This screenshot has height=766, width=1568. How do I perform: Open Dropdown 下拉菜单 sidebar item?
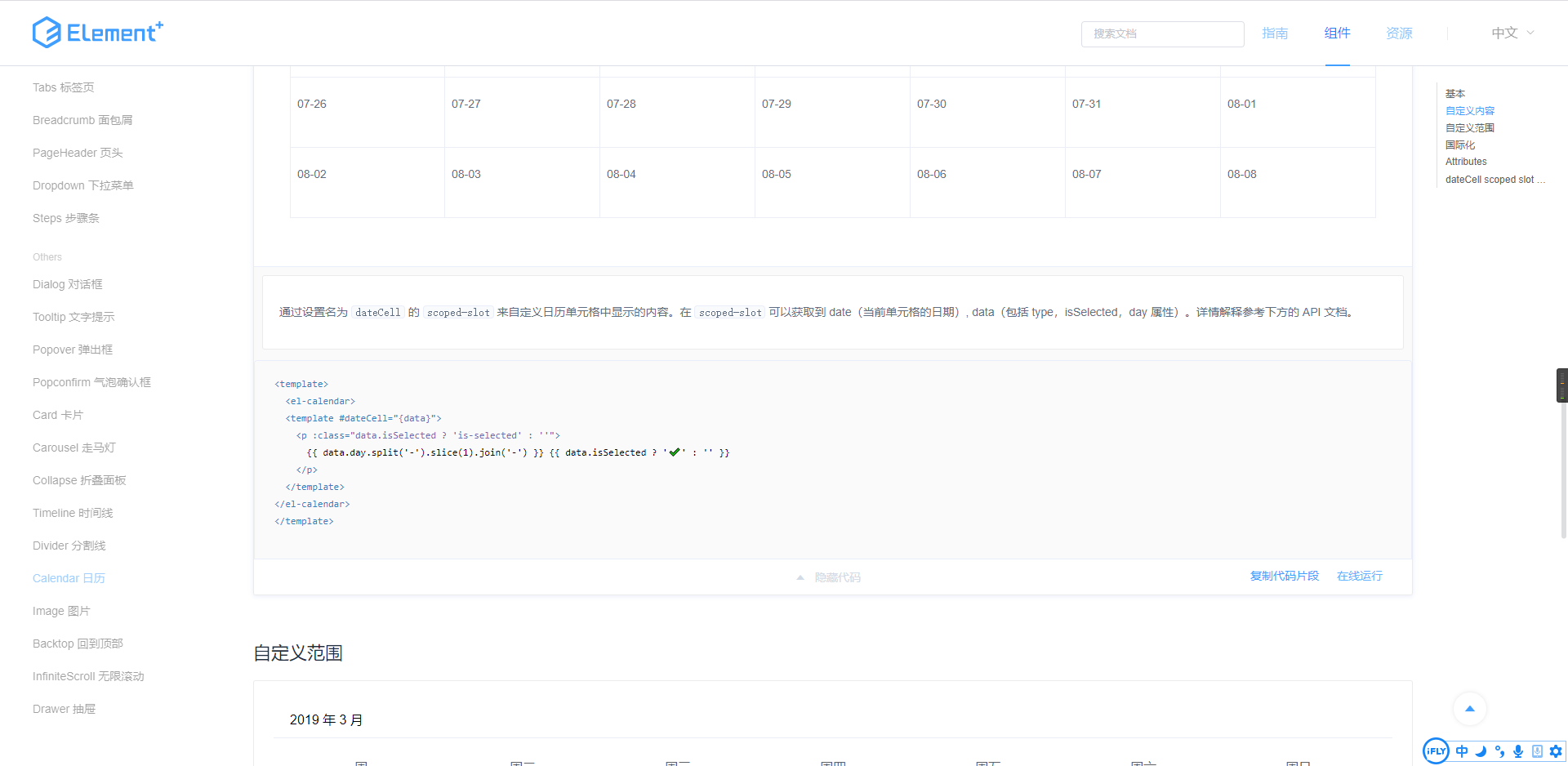coord(83,185)
